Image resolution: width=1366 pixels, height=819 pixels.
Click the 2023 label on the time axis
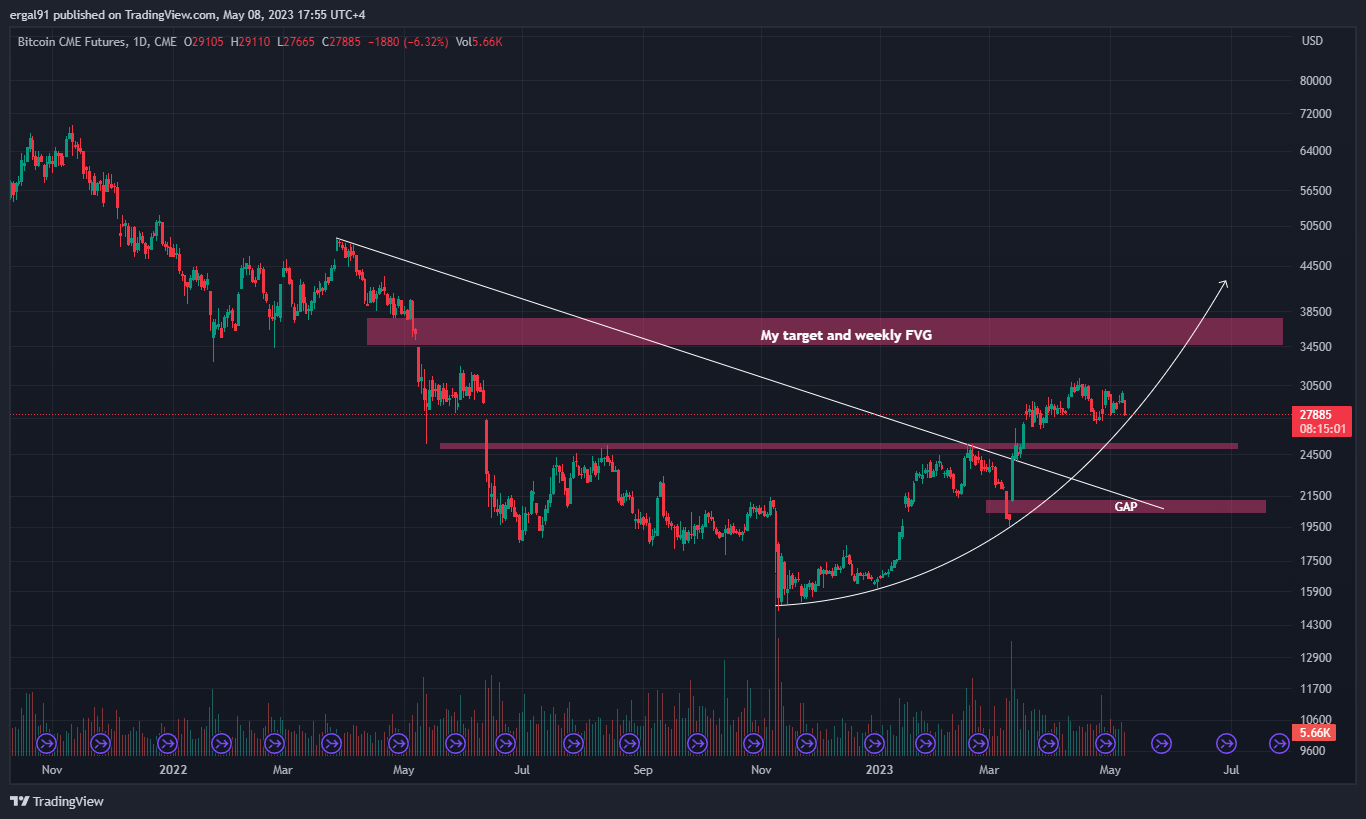[879, 770]
